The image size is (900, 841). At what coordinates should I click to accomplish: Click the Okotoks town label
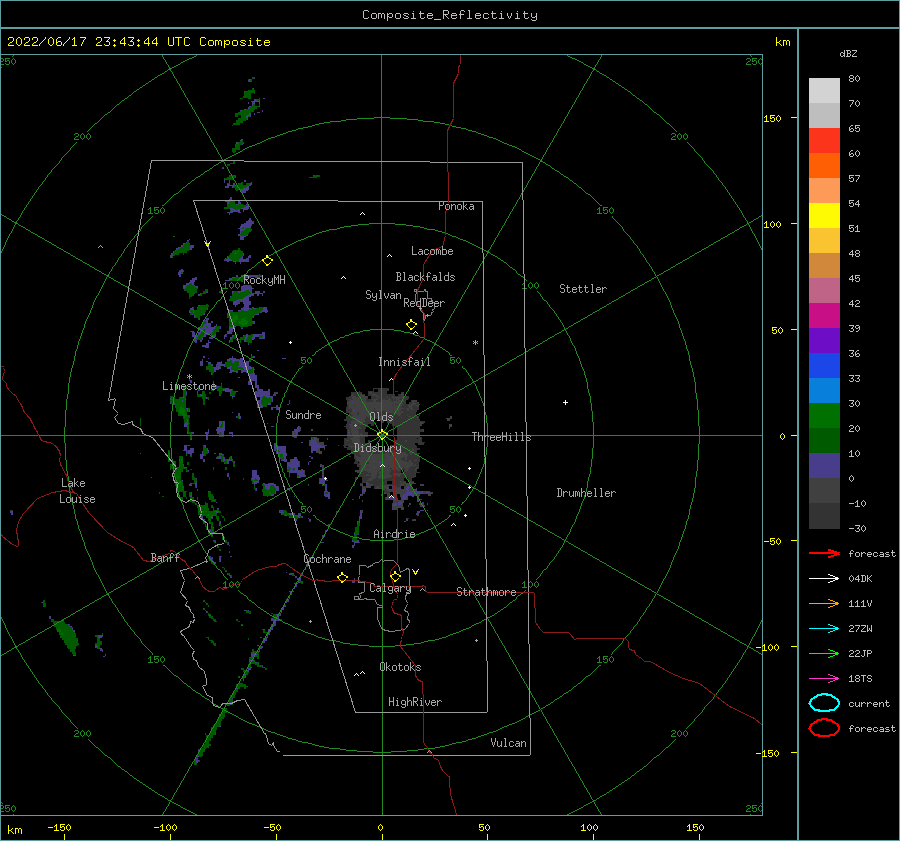400,667
